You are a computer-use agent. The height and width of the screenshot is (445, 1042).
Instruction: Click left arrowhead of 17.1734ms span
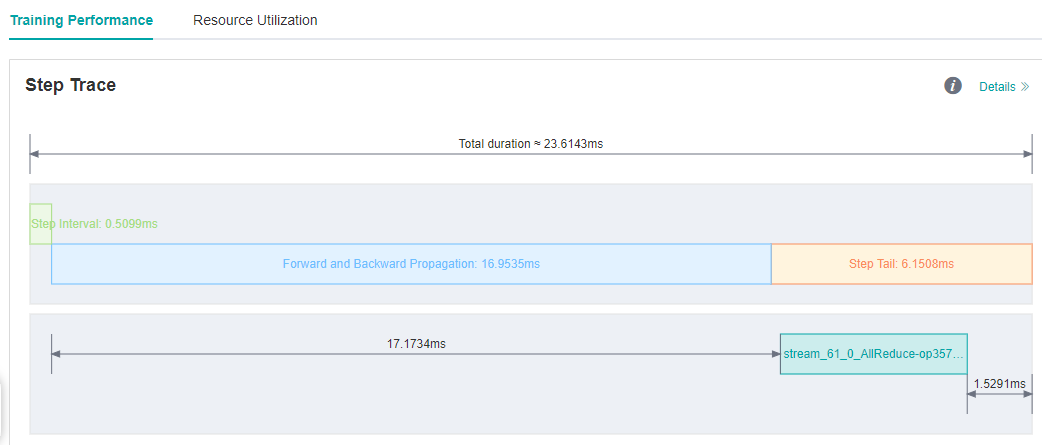click(x=56, y=354)
